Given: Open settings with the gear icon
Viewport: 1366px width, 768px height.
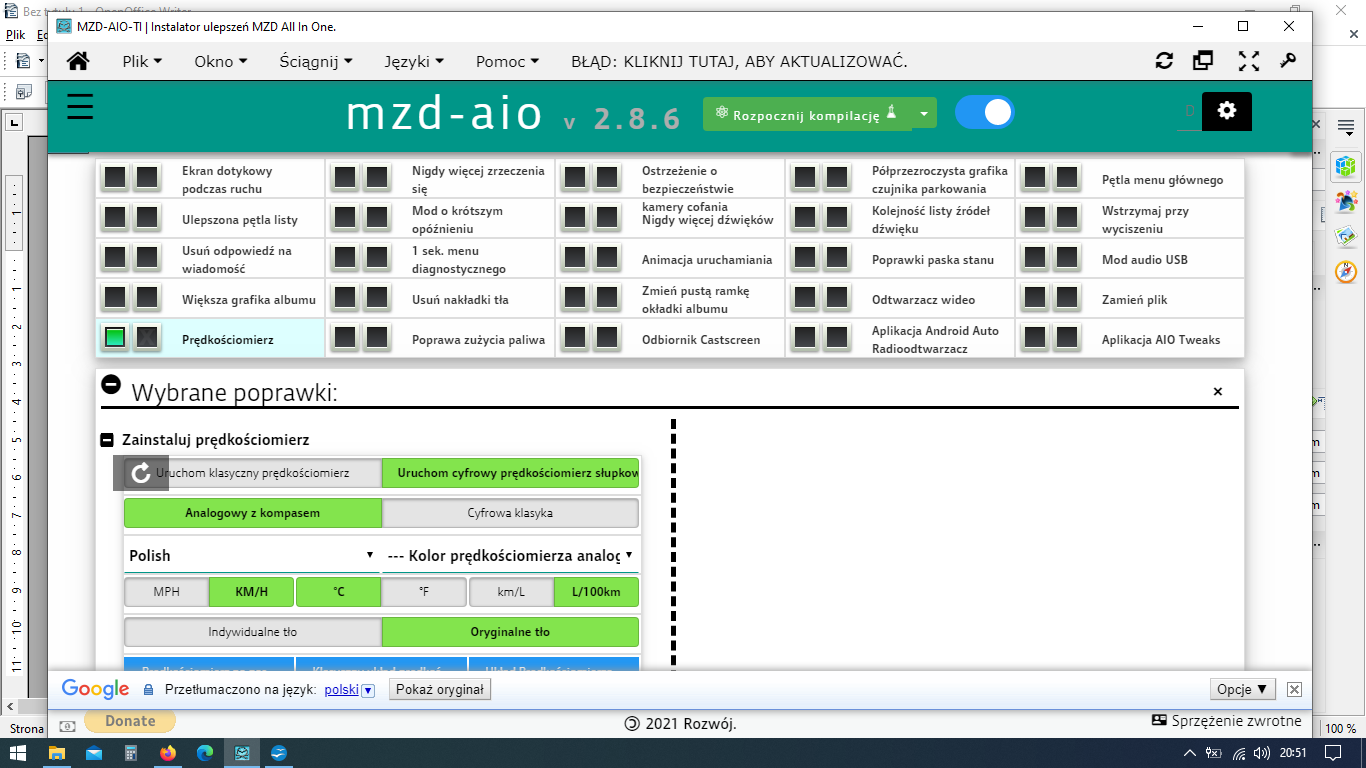Looking at the screenshot, I should coord(1227,111).
